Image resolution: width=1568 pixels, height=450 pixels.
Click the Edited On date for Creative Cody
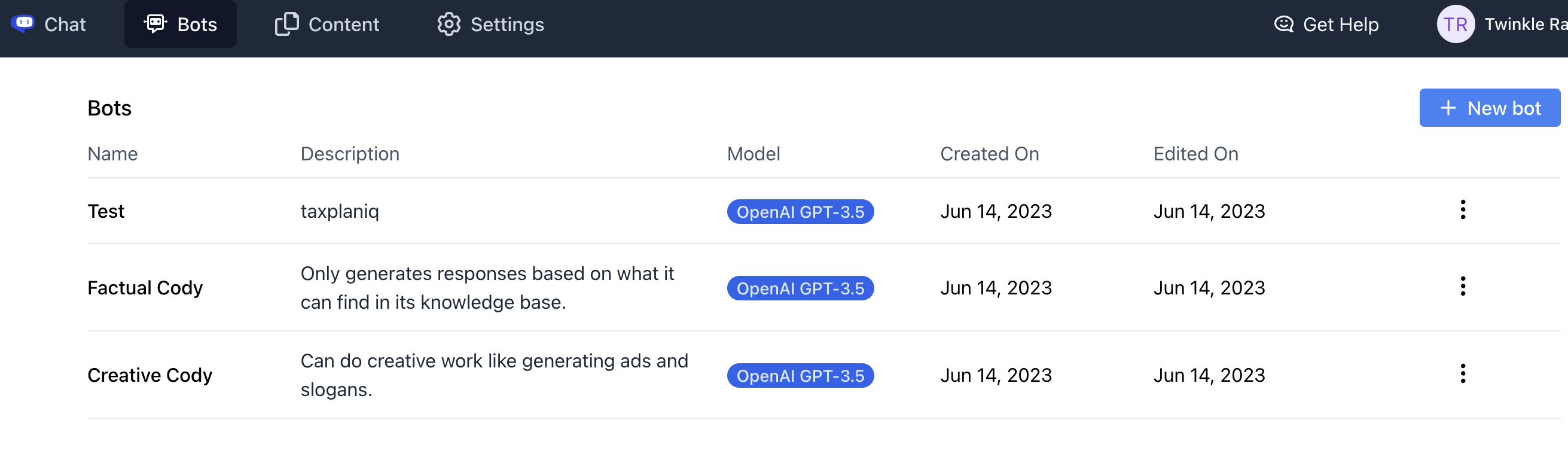1209,375
